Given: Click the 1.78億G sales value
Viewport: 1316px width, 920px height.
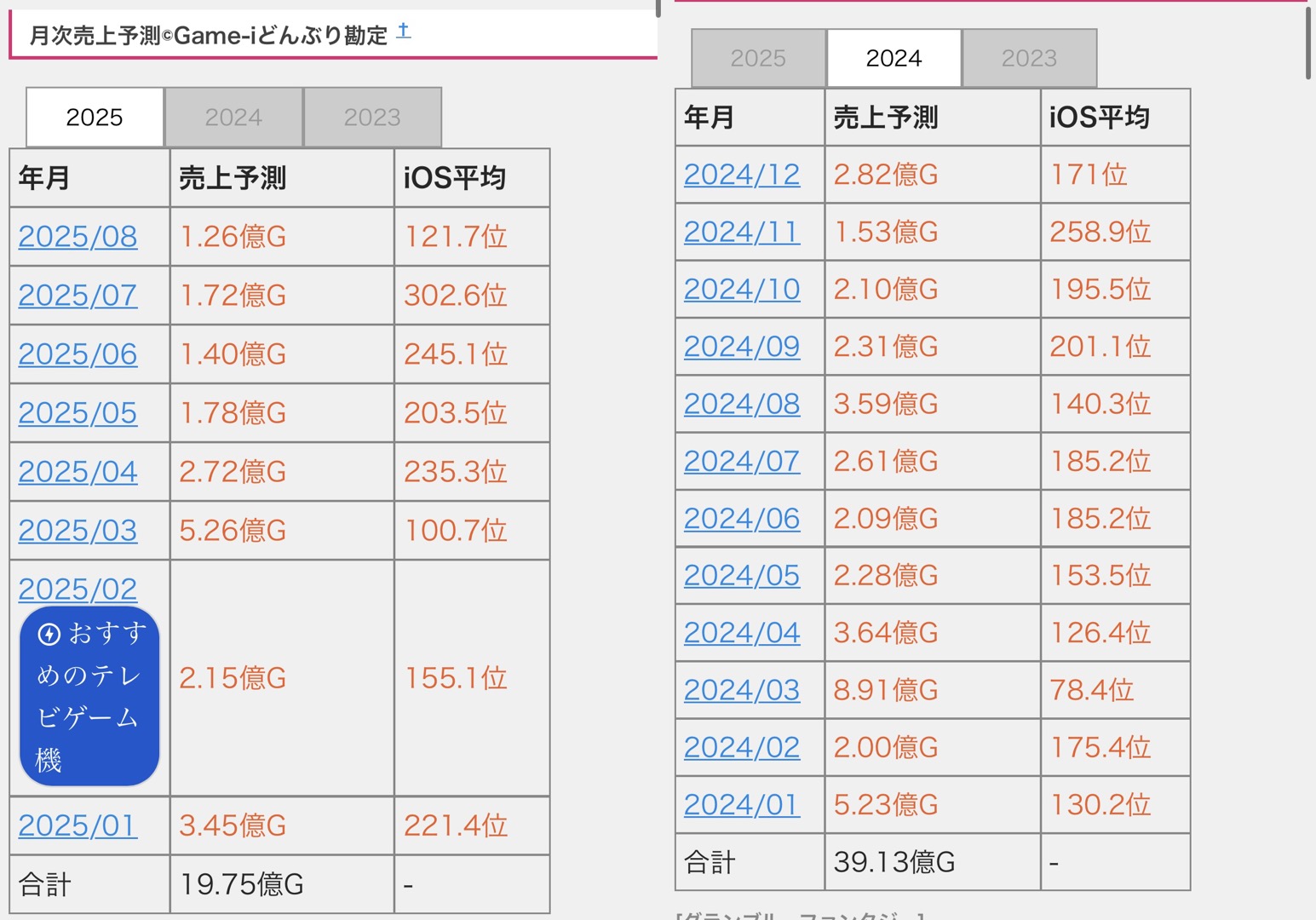Looking at the screenshot, I should coord(233,413).
